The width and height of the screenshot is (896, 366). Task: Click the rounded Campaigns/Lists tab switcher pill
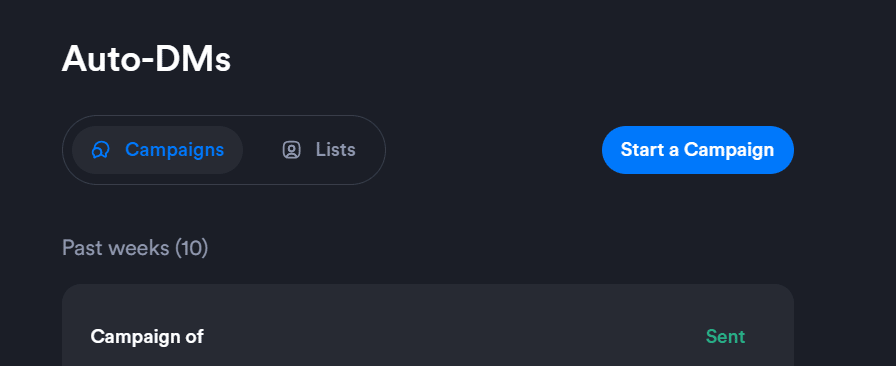click(x=223, y=150)
